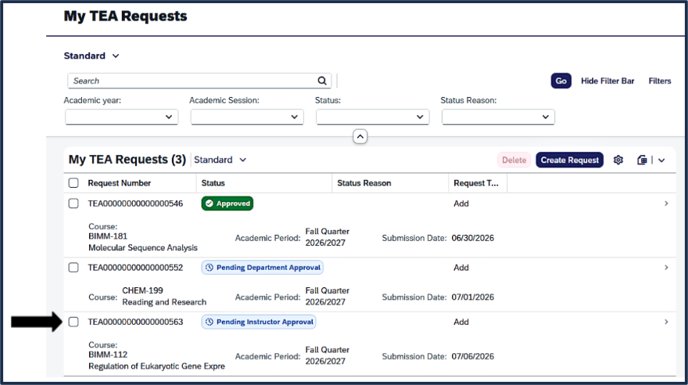This screenshot has width=688, height=385.
Task: Sort by Request Number column header
Action: (x=119, y=183)
